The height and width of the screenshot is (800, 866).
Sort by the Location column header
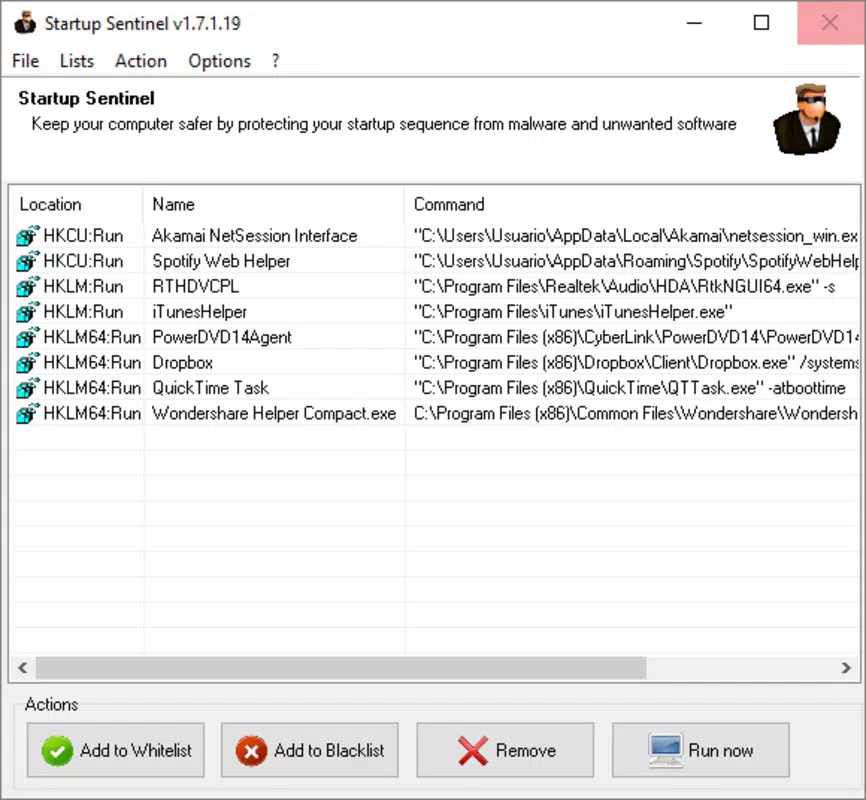pos(76,204)
